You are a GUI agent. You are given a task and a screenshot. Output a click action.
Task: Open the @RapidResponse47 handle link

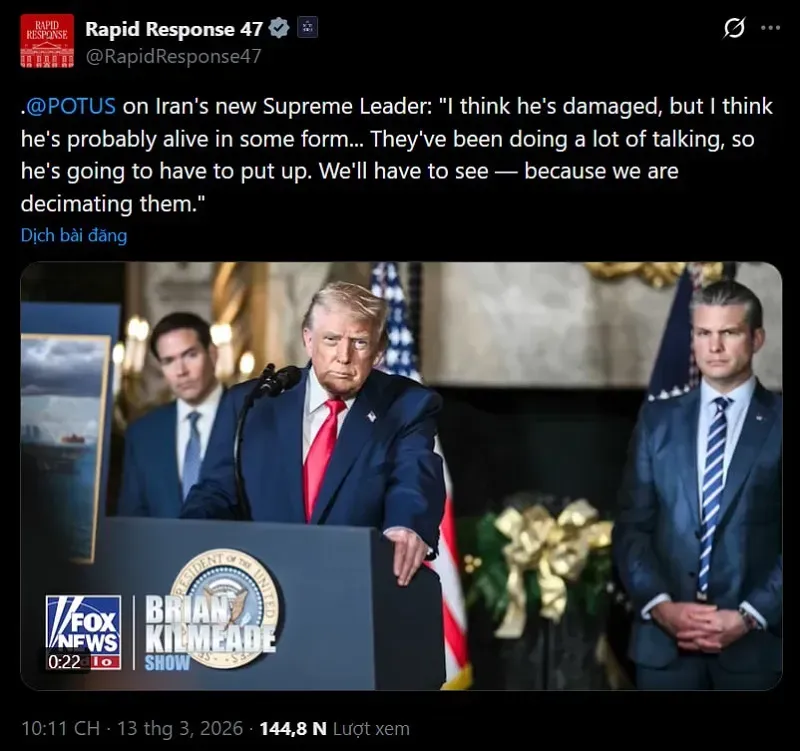pos(173,56)
